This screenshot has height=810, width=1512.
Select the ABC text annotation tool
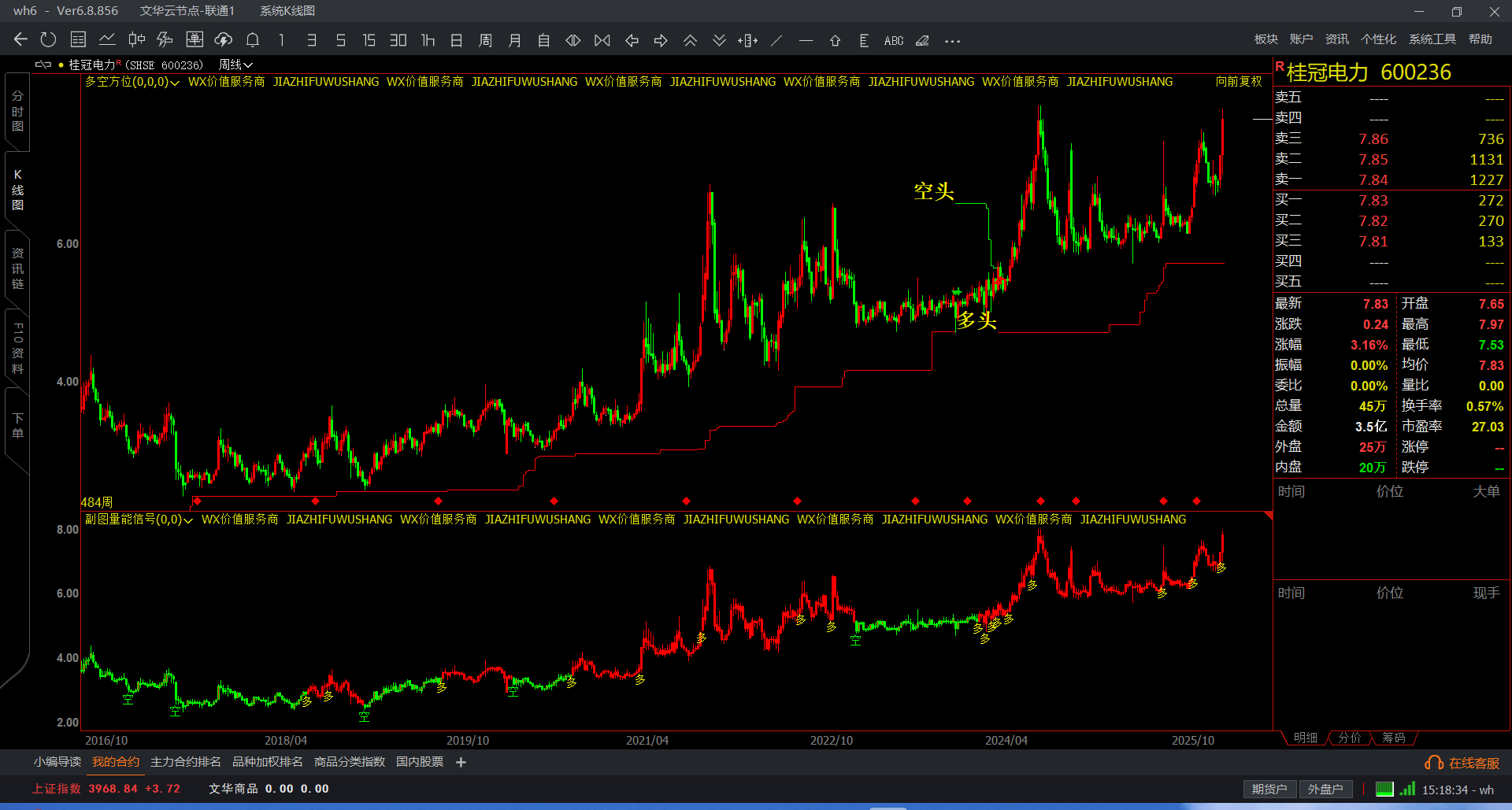point(893,41)
